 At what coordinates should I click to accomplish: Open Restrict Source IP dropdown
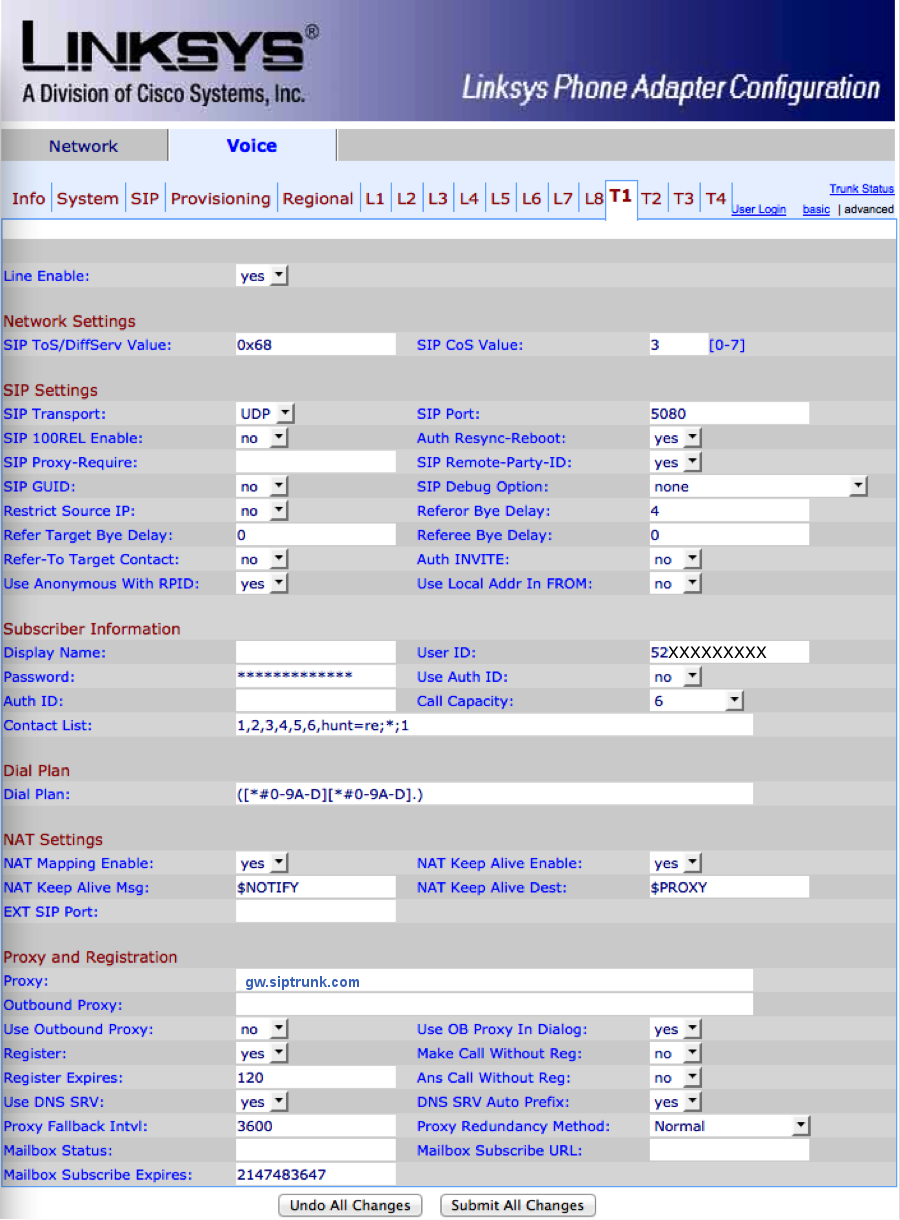coord(263,511)
